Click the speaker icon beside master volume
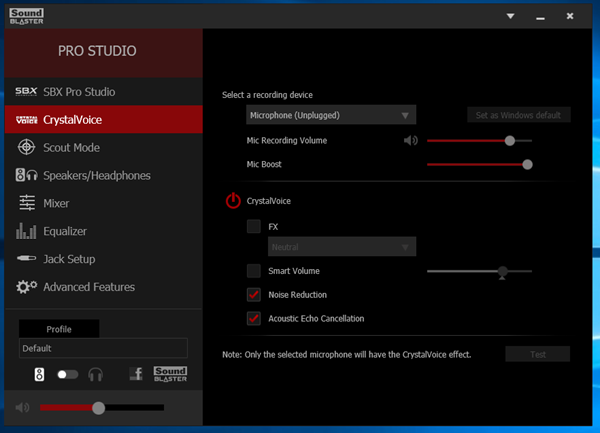Screen dimensions: 600x433 pos(23,408)
